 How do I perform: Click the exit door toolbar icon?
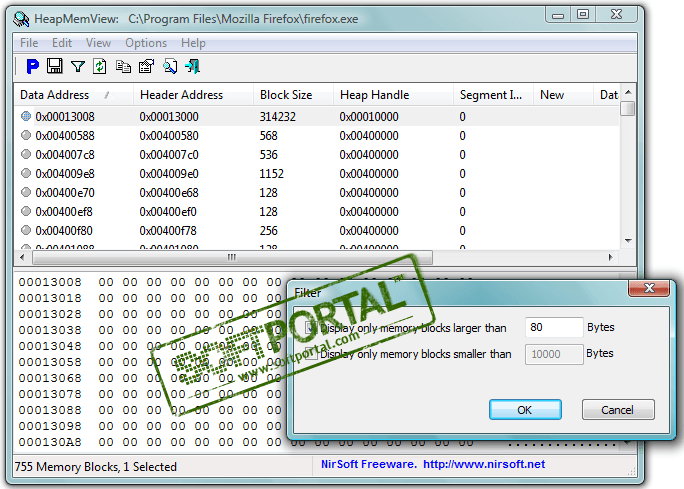click(192, 66)
